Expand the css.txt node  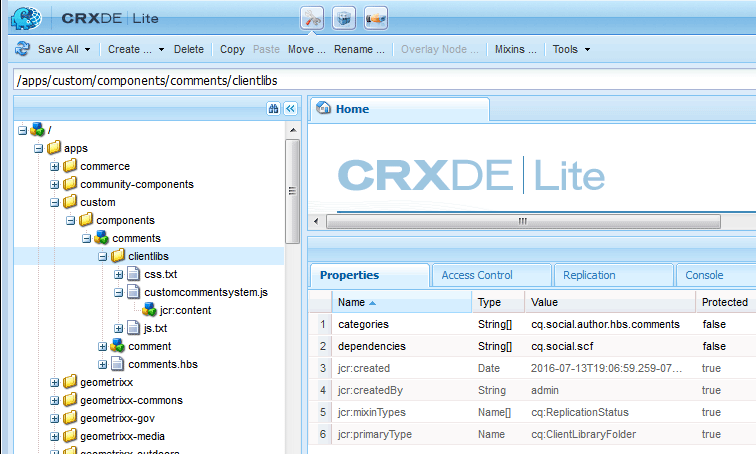tap(119, 275)
